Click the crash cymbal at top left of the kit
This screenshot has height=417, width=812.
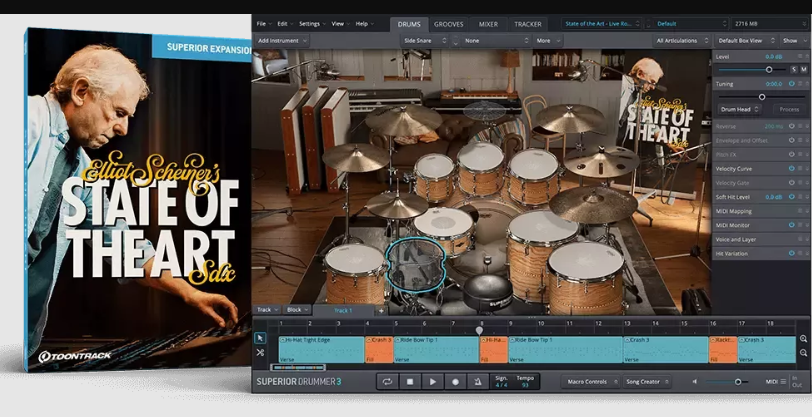(404, 120)
